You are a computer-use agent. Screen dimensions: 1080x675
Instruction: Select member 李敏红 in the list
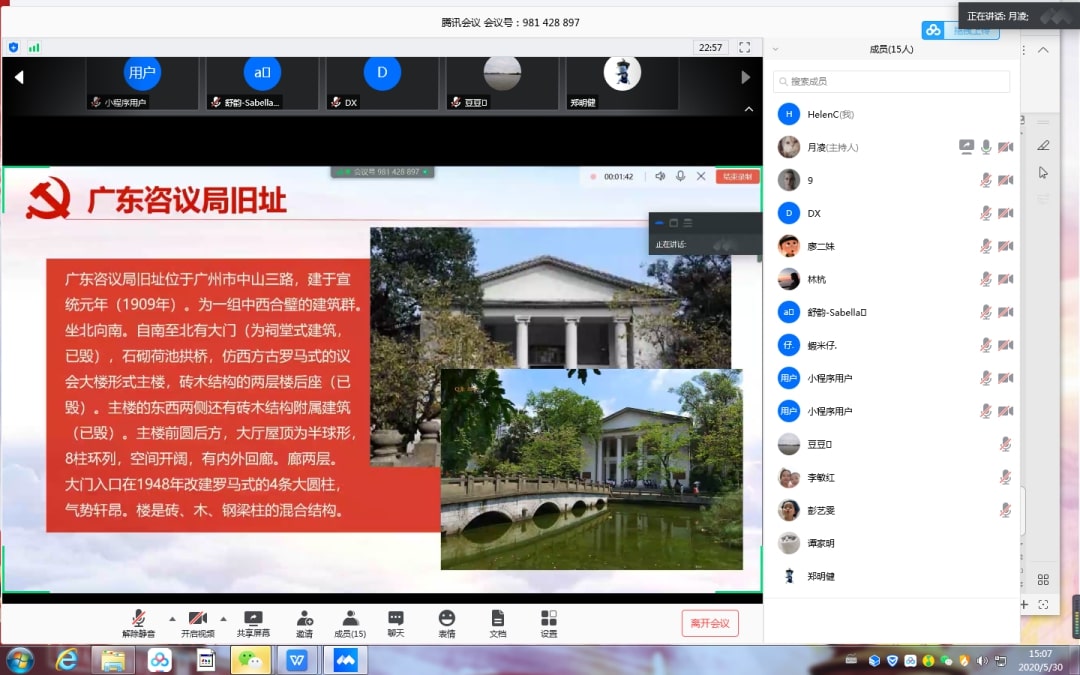[820, 478]
